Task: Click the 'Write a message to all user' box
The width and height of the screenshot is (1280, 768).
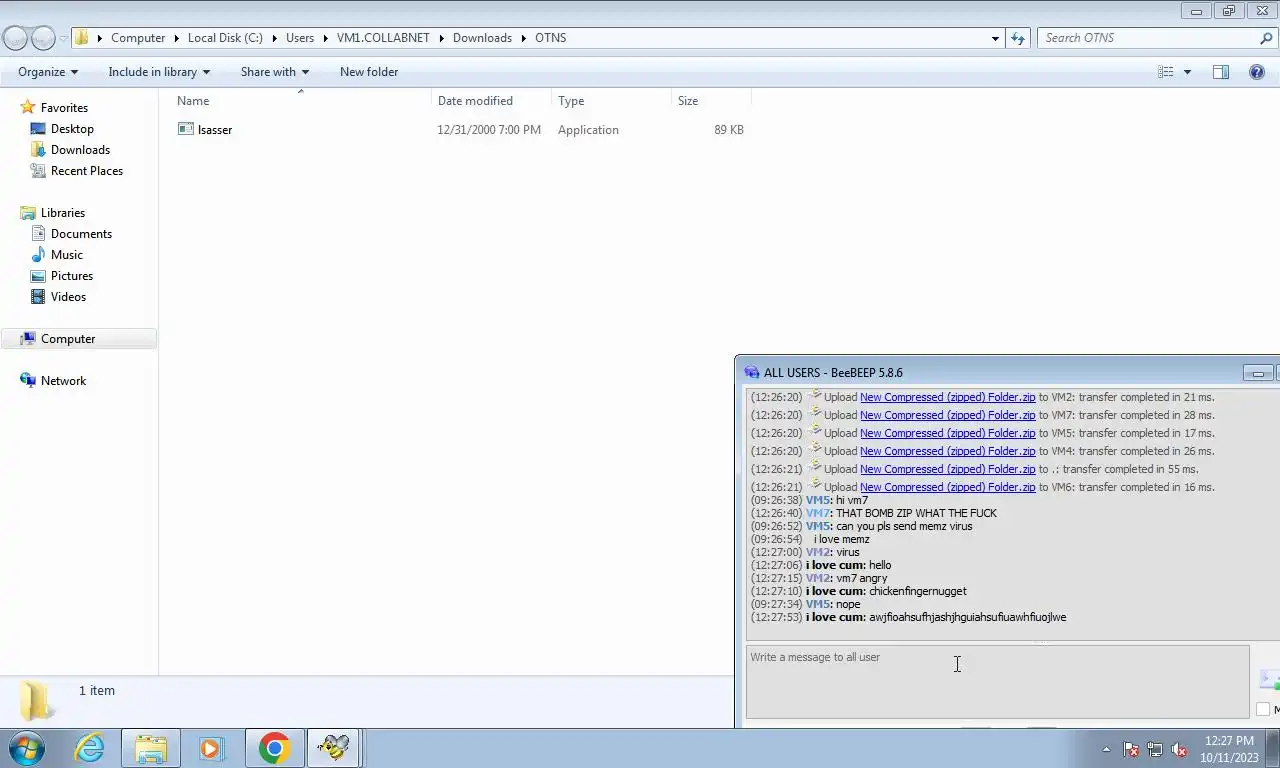Action: 997,682
